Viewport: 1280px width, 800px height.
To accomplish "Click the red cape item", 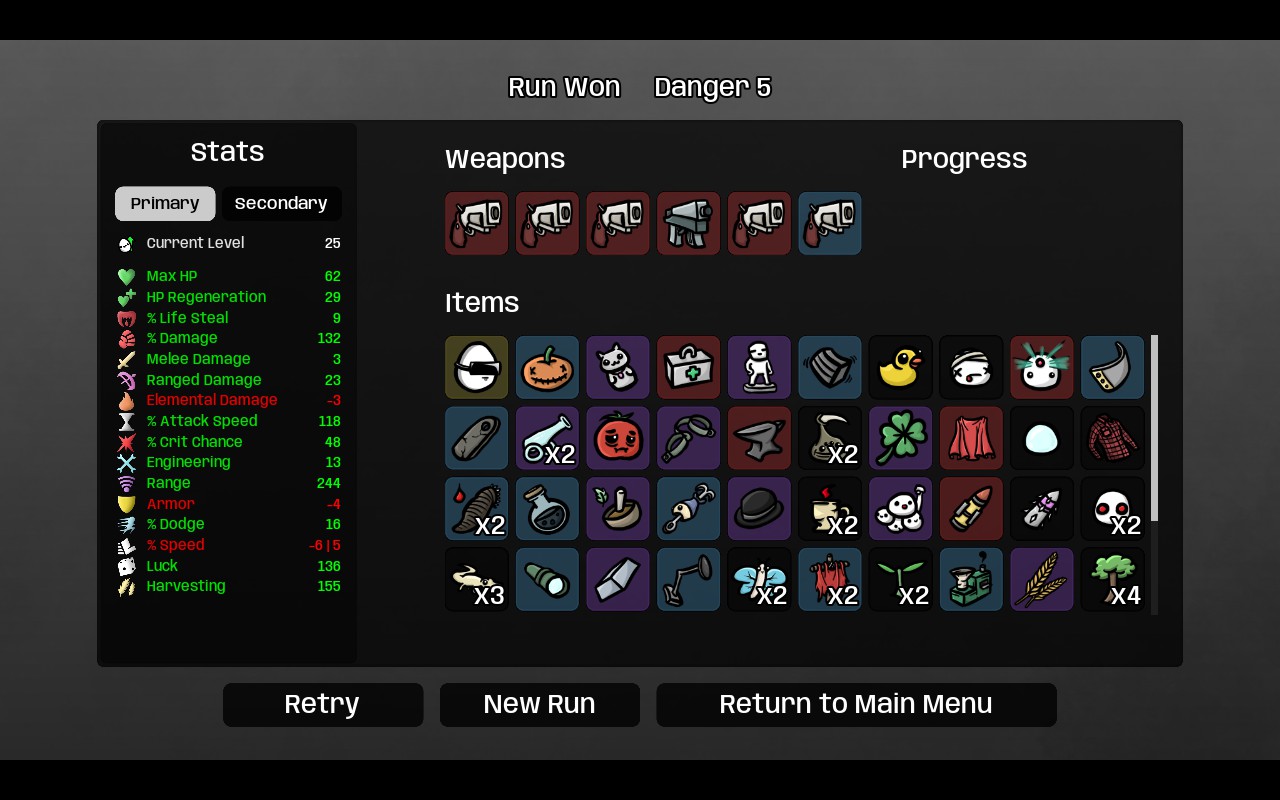I will [x=971, y=438].
